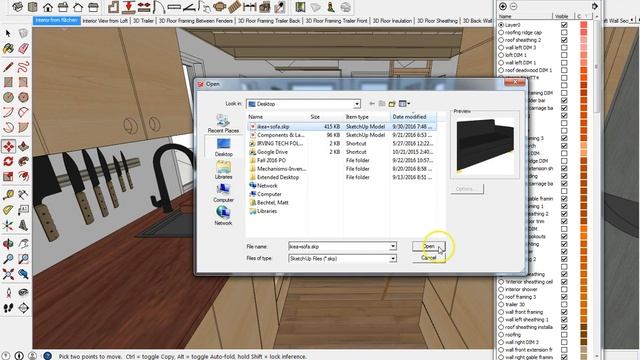Screen dimensions: 640x360
Task: Sort files by Item type column
Action: click(367, 117)
